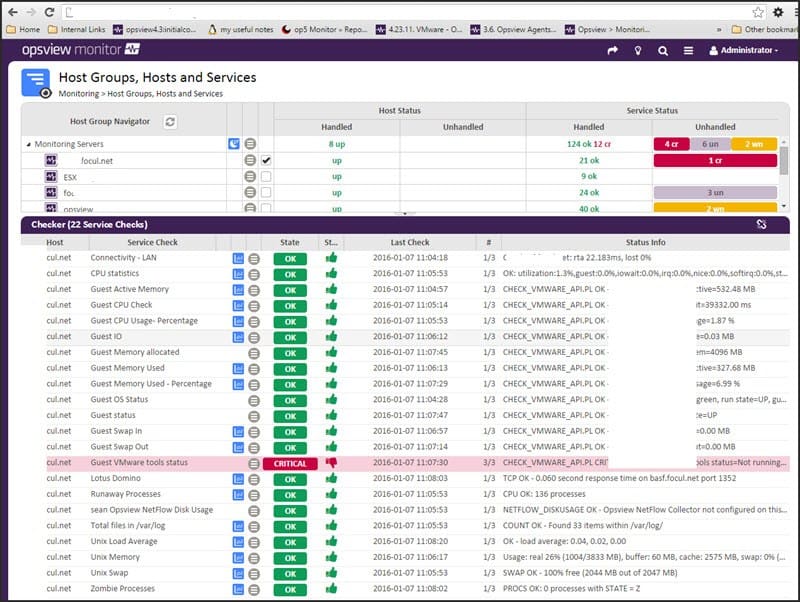Open context menu for ESX host
This screenshot has height=602, width=800.
(x=250, y=177)
